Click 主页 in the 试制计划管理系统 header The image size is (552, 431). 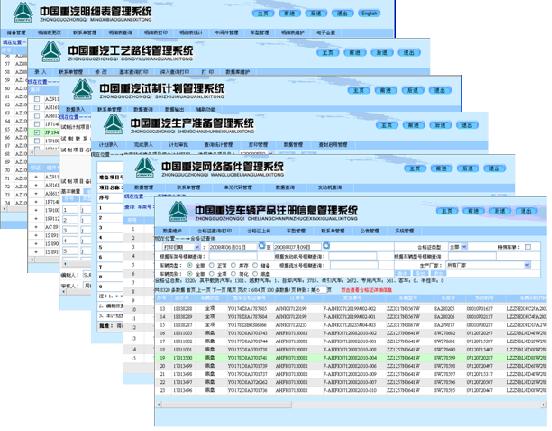tap(359, 90)
